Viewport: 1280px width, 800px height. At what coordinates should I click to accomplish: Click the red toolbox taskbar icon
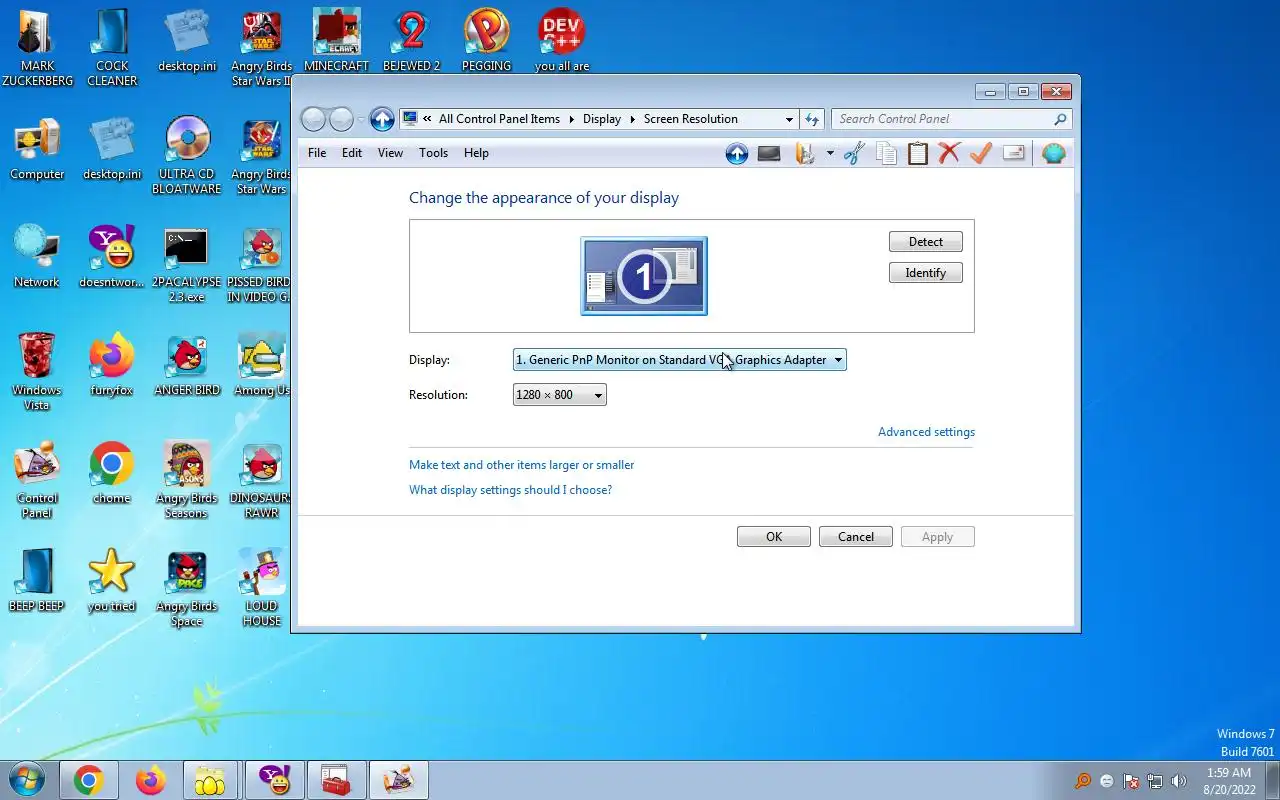point(336,780)
